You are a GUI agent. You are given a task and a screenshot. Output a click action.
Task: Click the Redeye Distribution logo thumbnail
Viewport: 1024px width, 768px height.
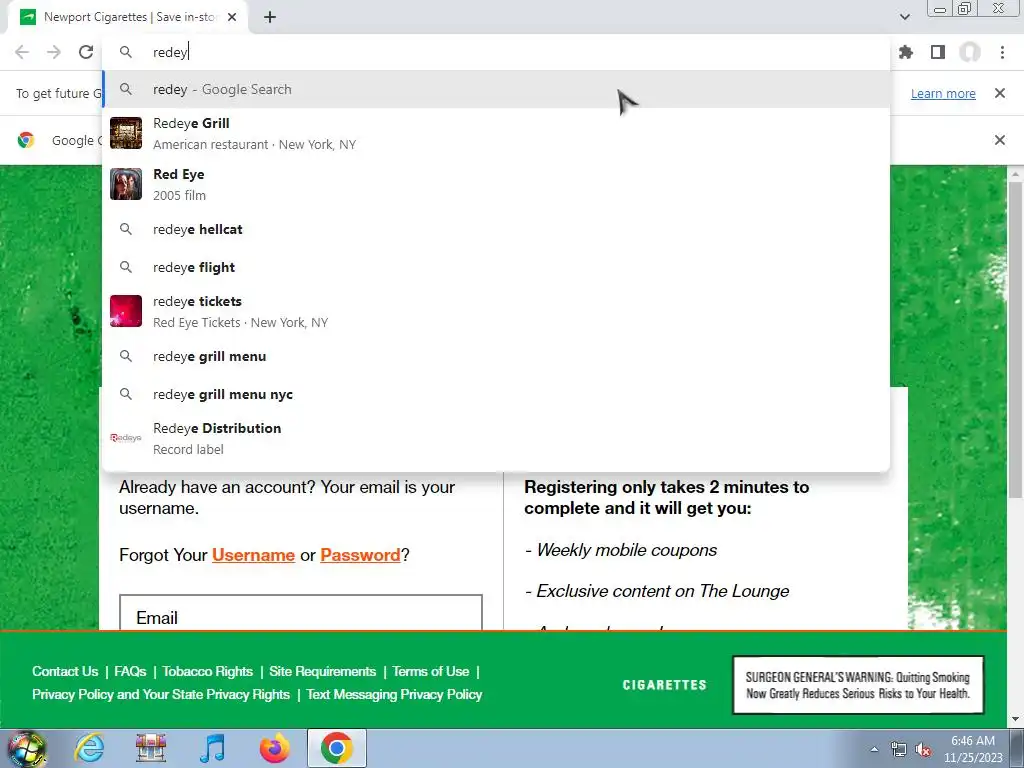pyautogui.click(x=126, y=438)
